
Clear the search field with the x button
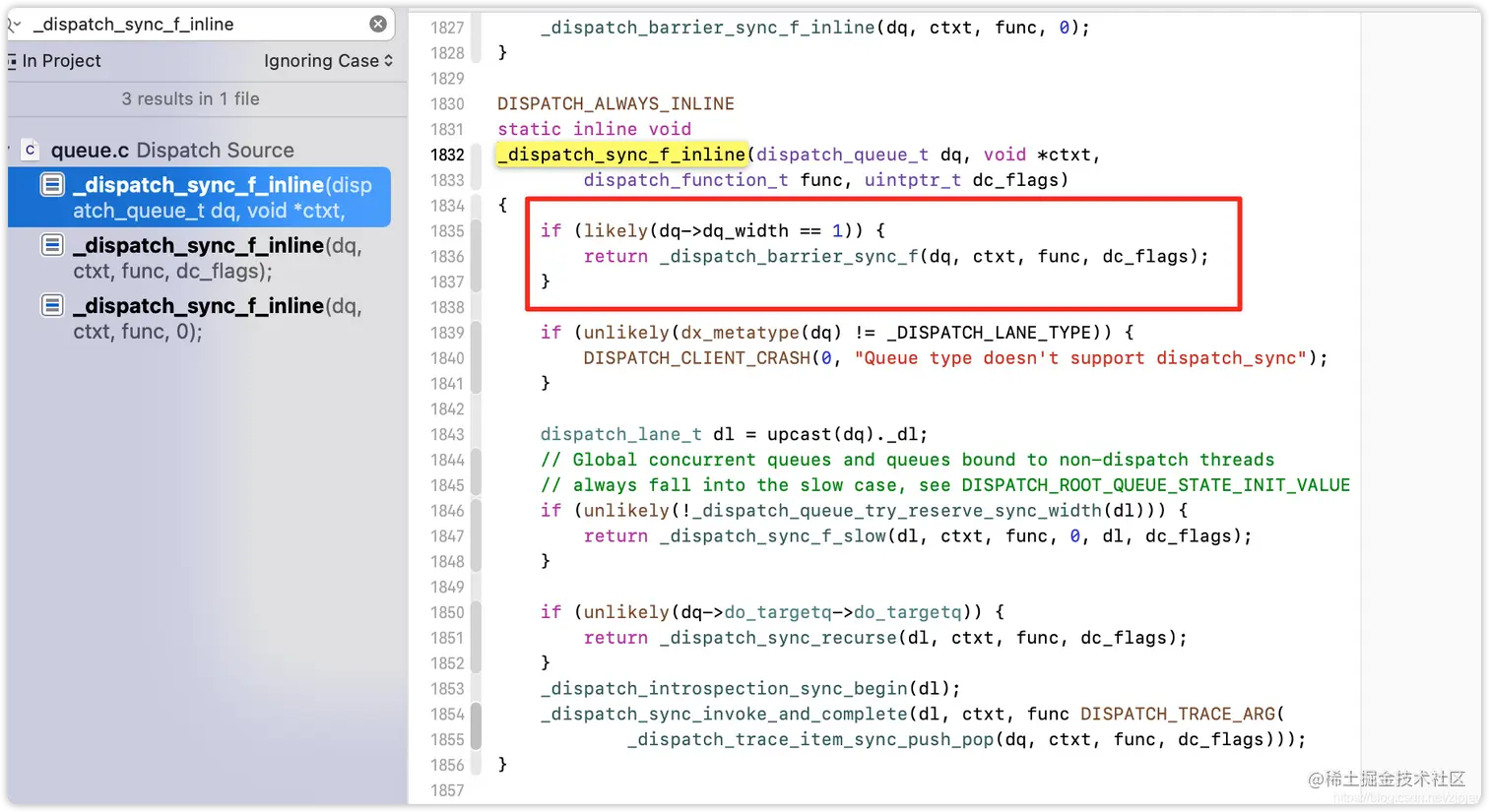pos(378,24)
